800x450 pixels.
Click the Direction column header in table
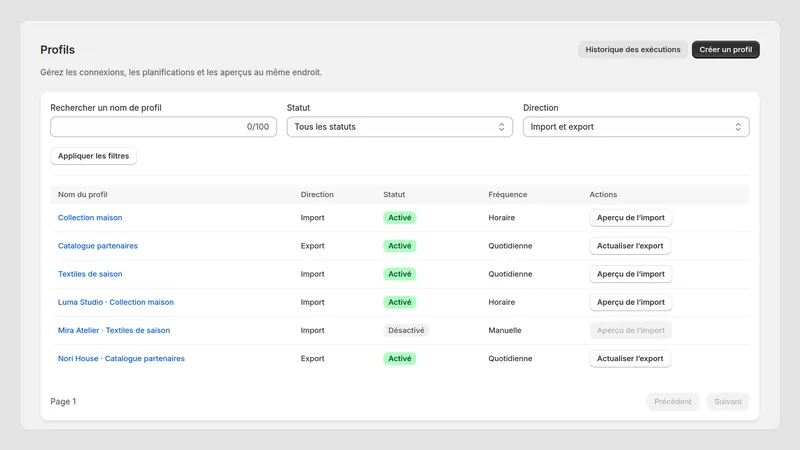(317, 194)
